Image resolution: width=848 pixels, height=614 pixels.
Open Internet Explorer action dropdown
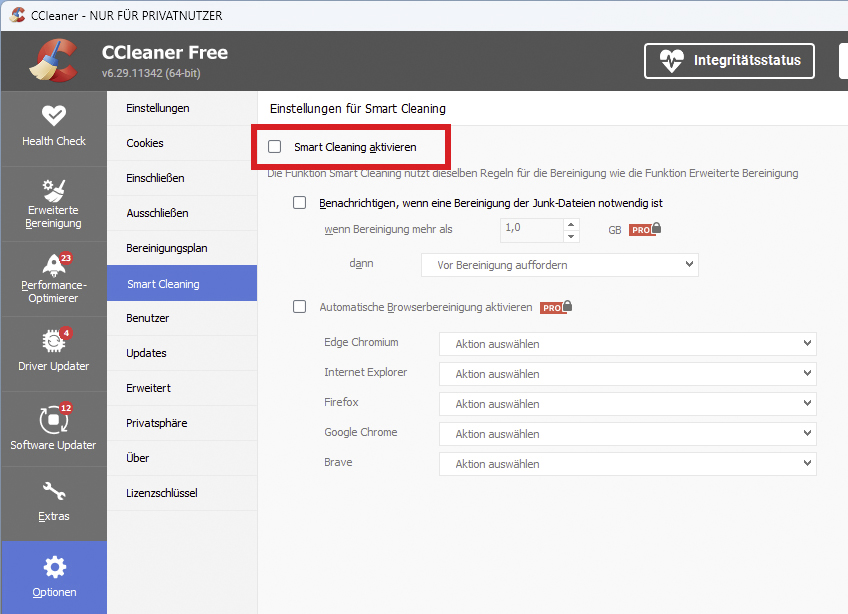click(x=627, y=374)
